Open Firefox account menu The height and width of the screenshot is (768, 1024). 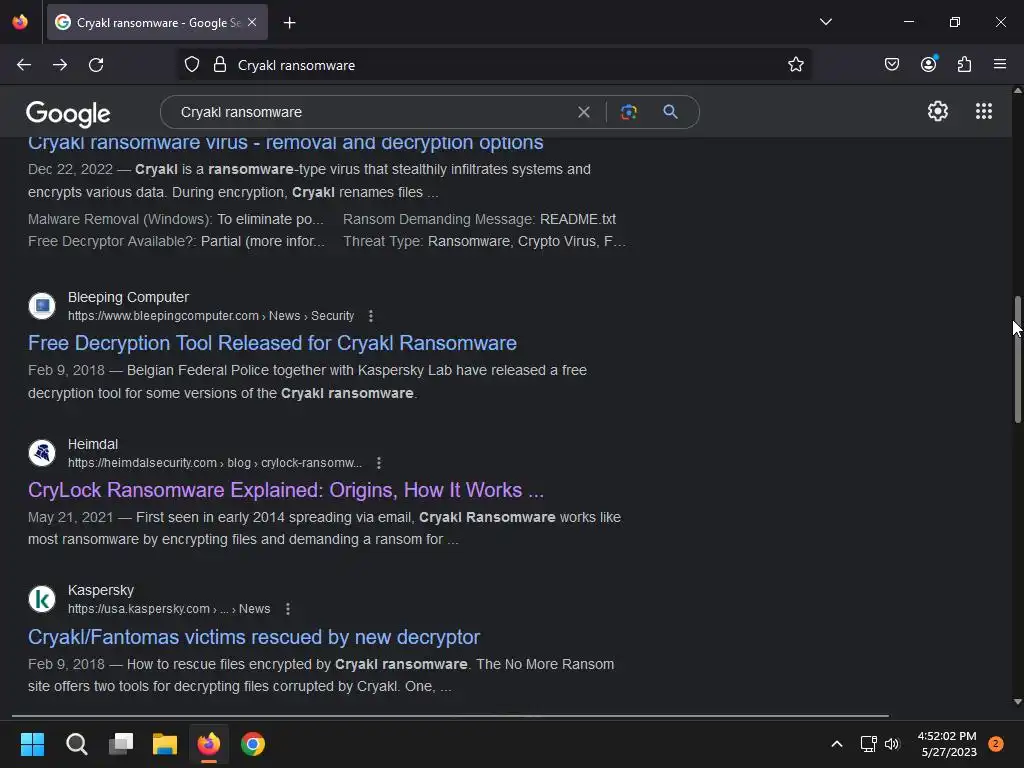tap(928, 64)
